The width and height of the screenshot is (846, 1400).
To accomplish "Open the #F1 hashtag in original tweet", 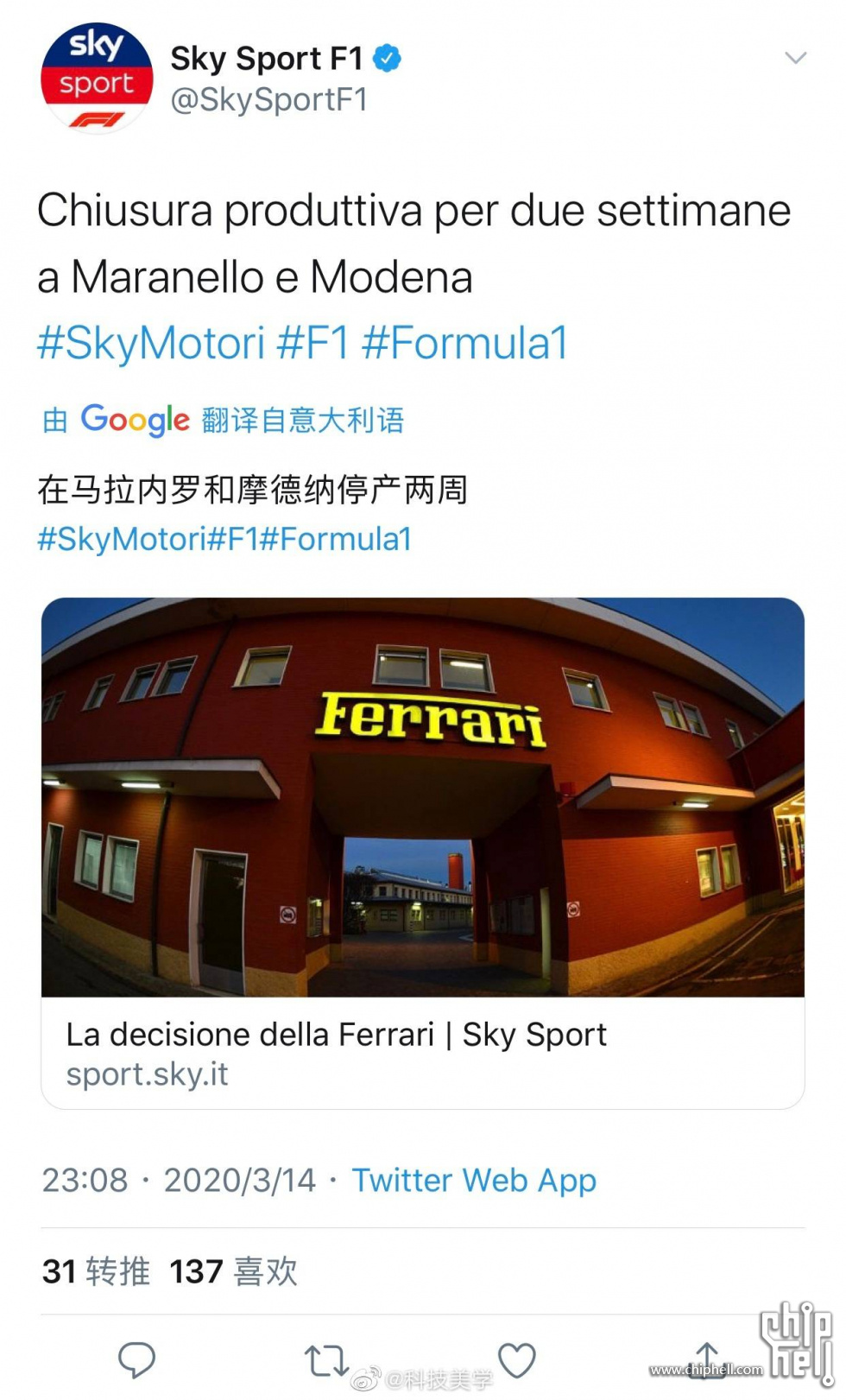I will pyautogui.click(x=313, y=343).
